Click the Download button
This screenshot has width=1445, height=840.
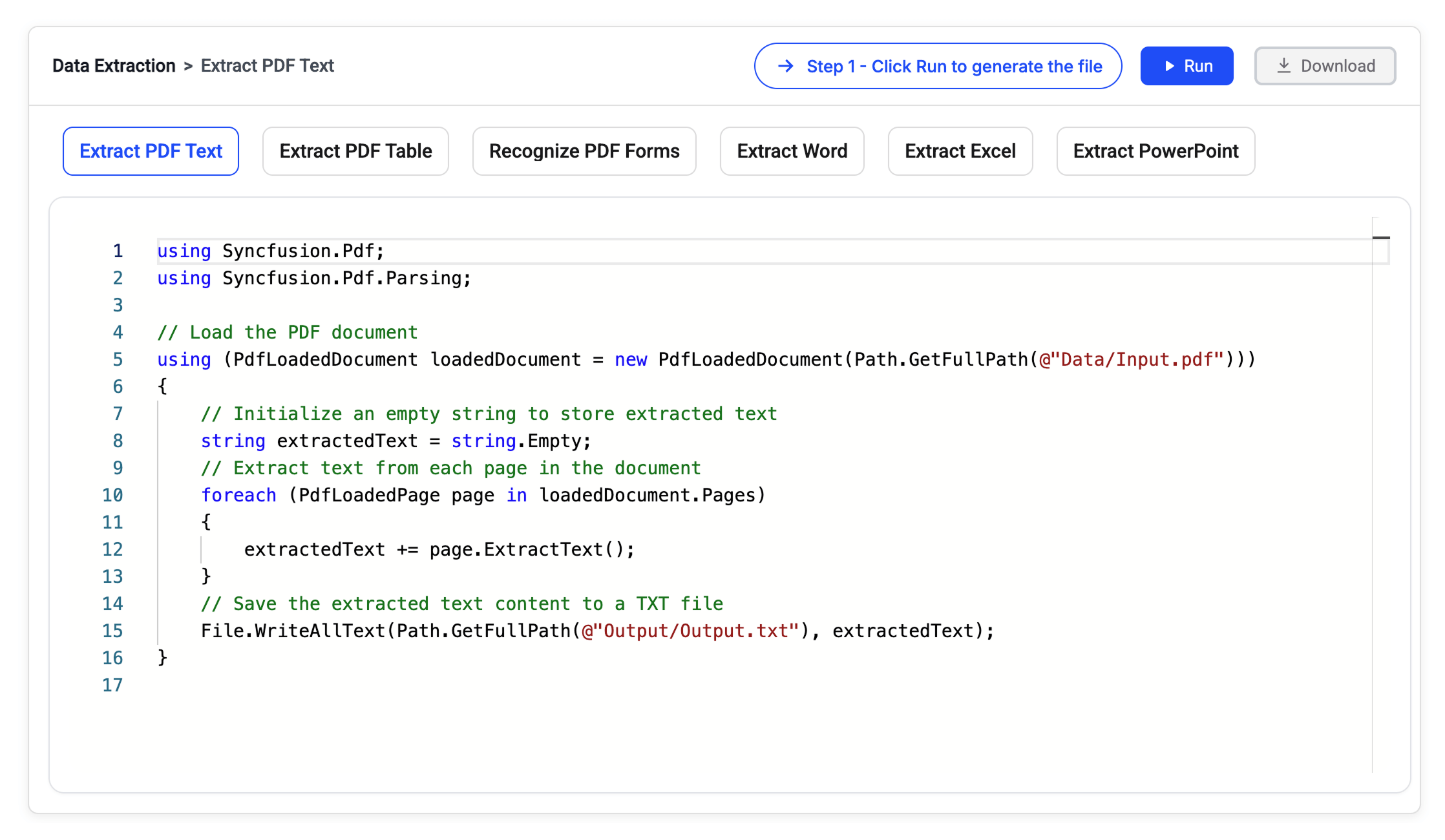[1325, 66]
